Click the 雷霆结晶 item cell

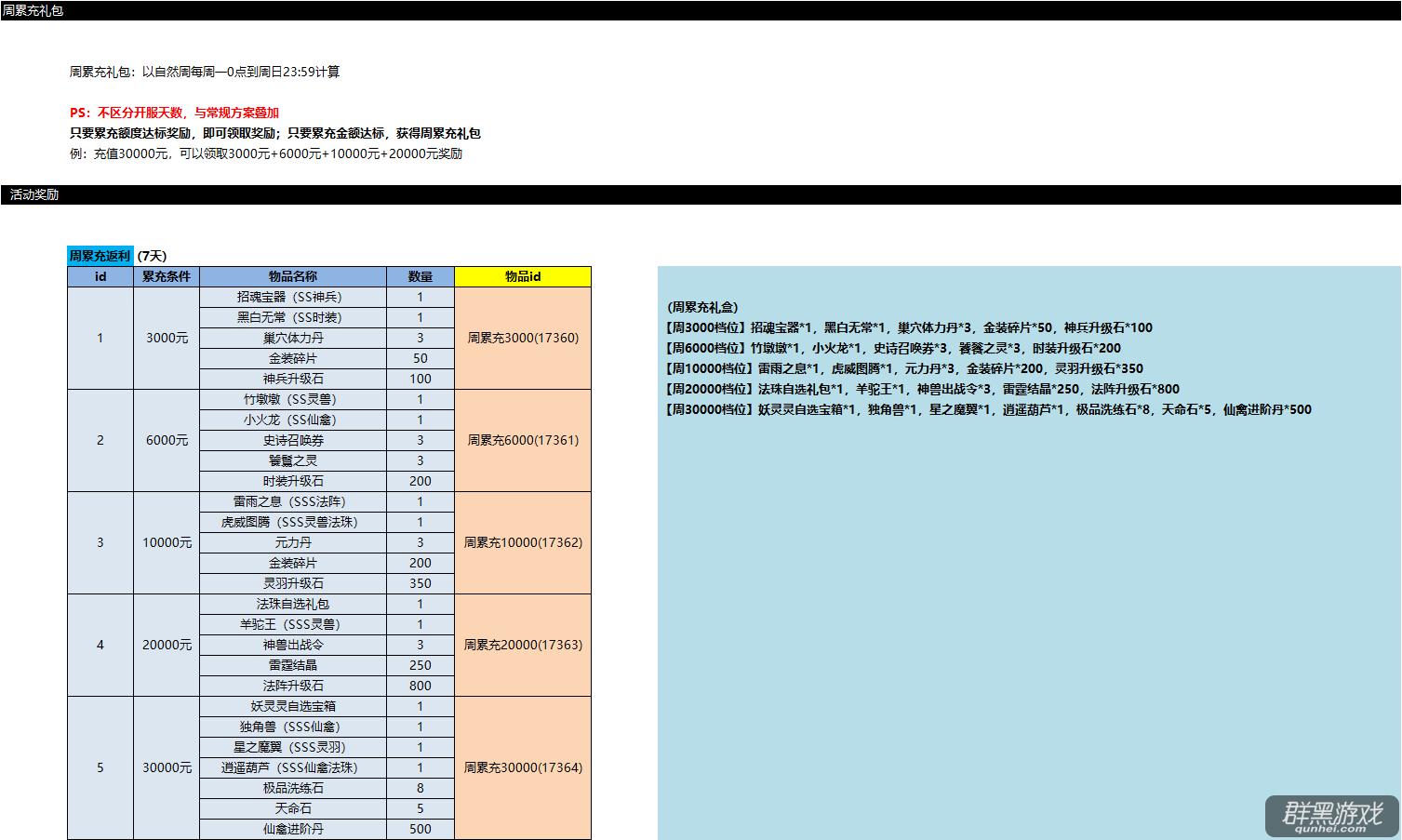293,665
